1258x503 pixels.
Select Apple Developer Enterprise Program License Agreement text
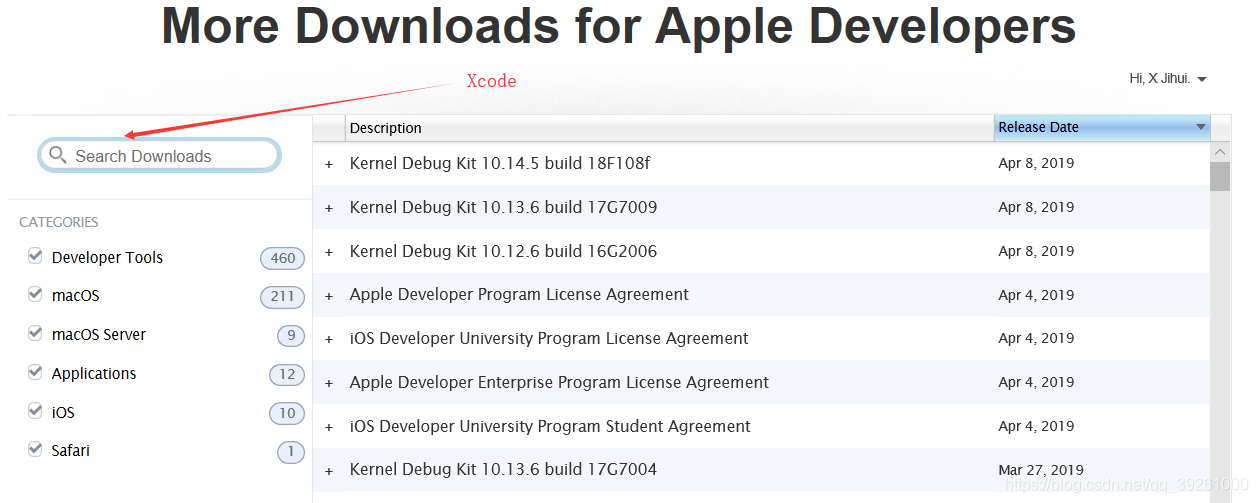[559, 382]
